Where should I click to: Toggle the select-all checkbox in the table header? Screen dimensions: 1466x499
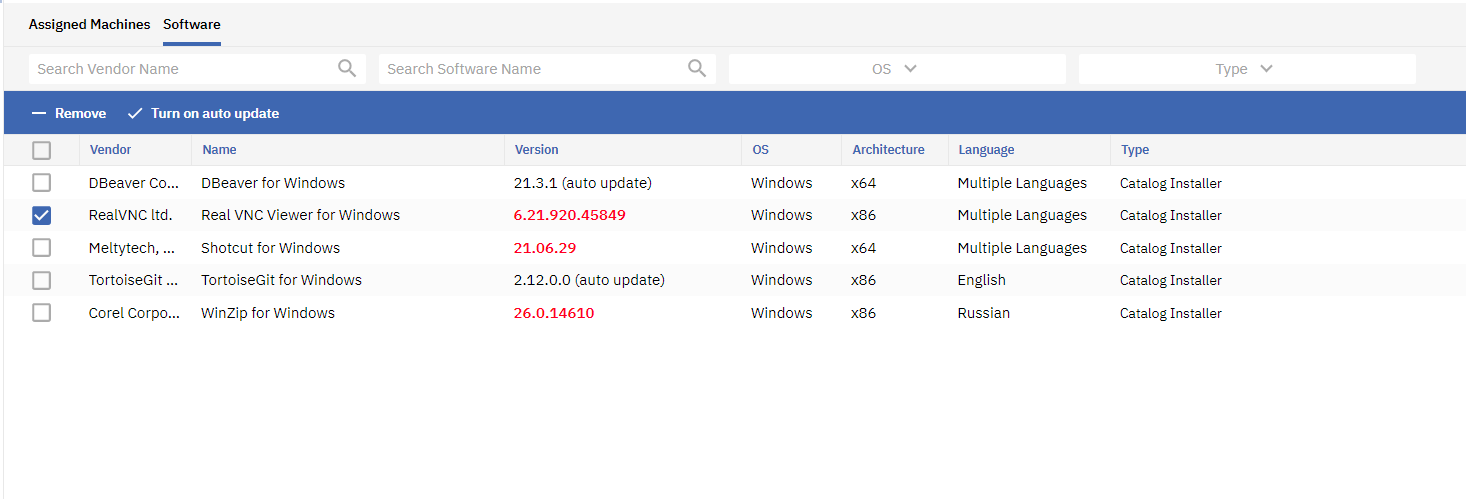pos(41,150)
